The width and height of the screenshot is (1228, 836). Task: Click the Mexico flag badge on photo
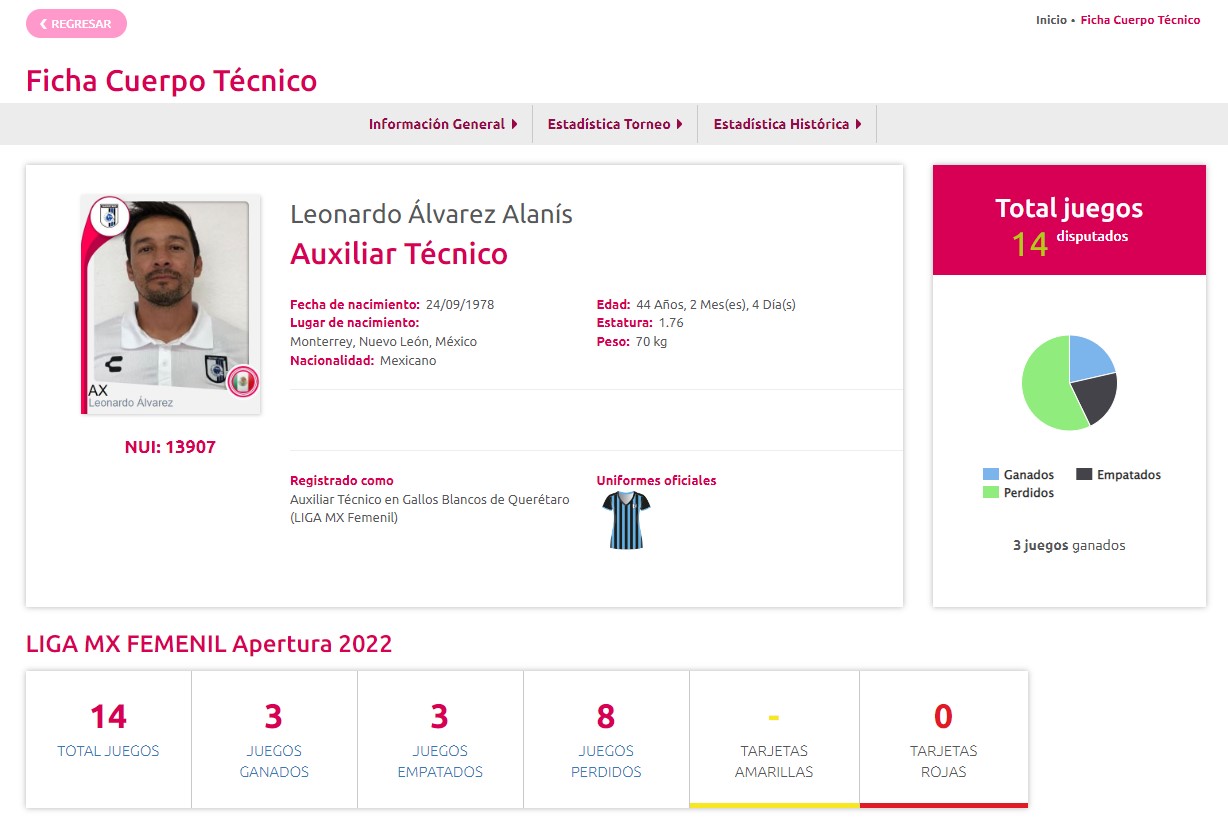[x=242, y=381]
